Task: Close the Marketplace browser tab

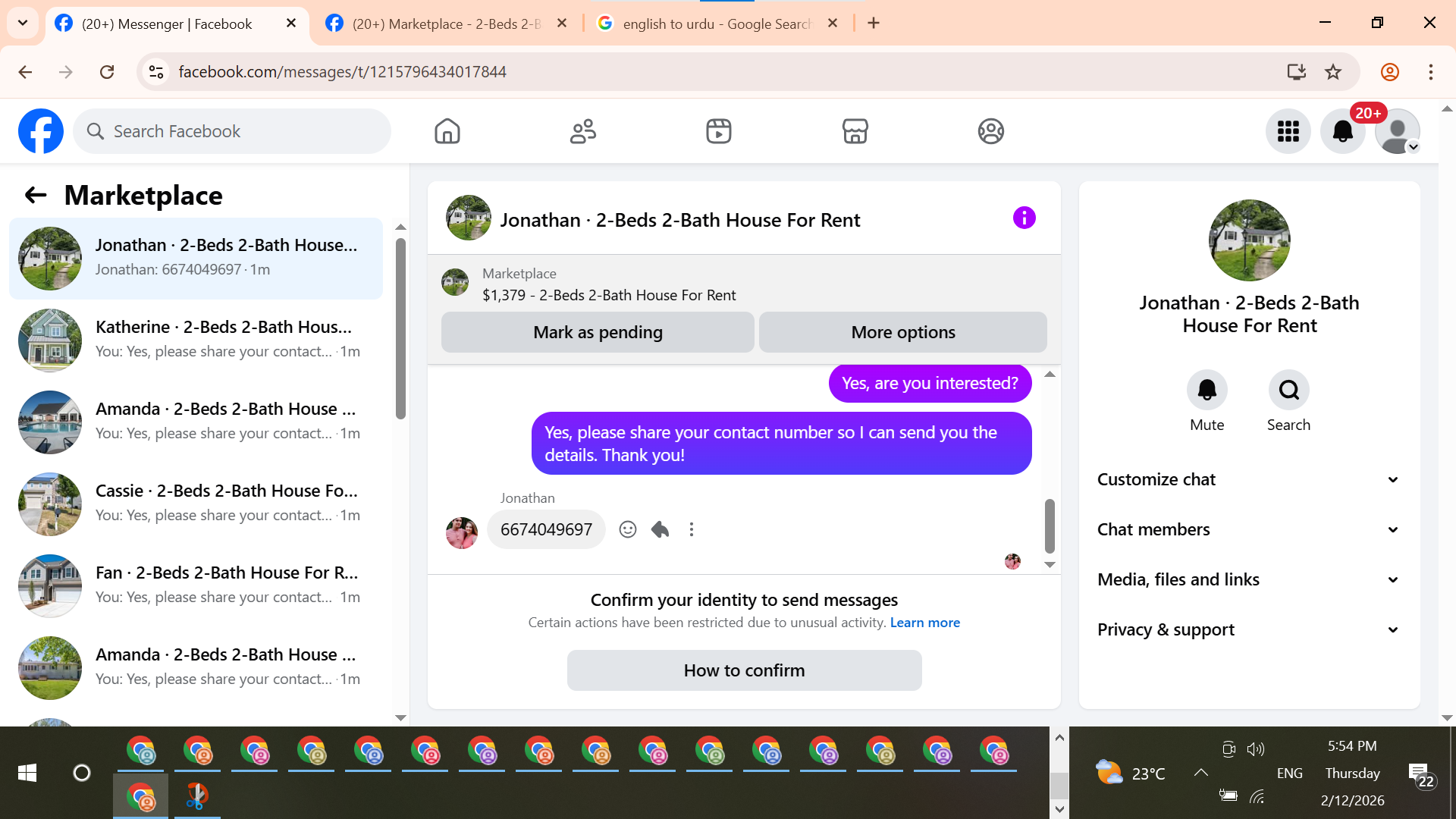Action: point(562,24)
